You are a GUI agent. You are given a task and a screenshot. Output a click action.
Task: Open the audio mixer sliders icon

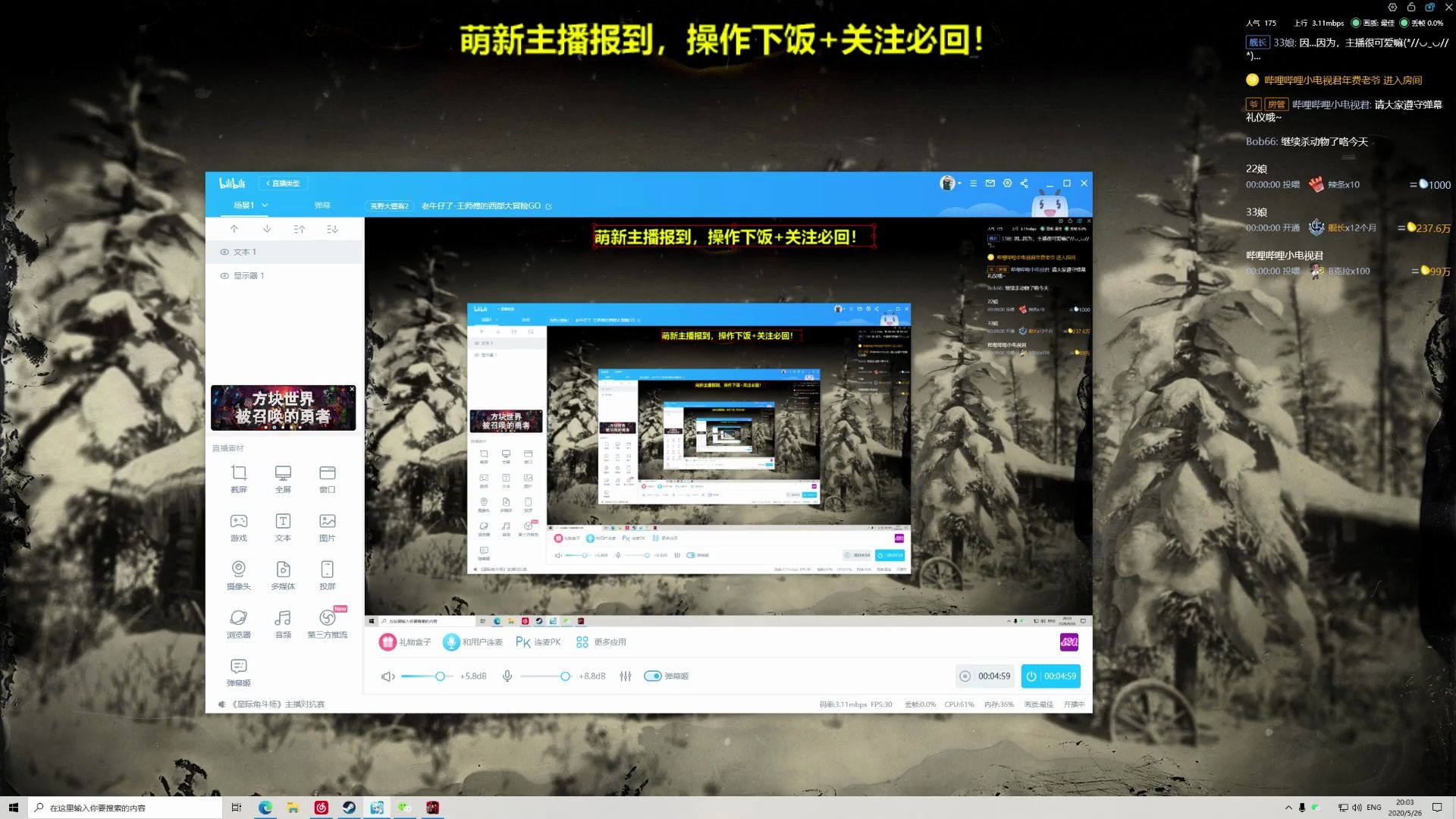pyautogui.click(x=625, y=676)
